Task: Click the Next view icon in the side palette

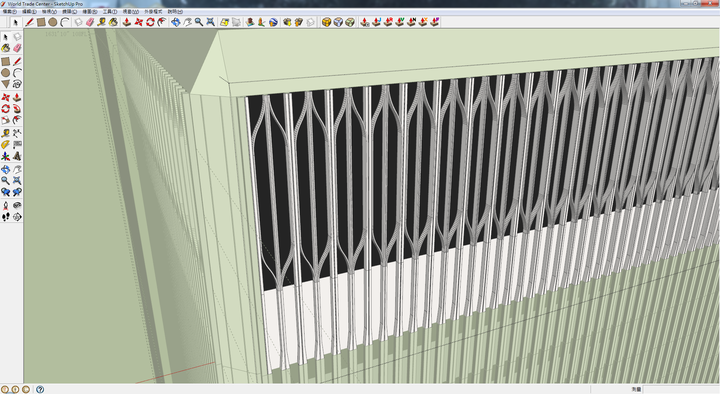Action: tap(17, 192)
